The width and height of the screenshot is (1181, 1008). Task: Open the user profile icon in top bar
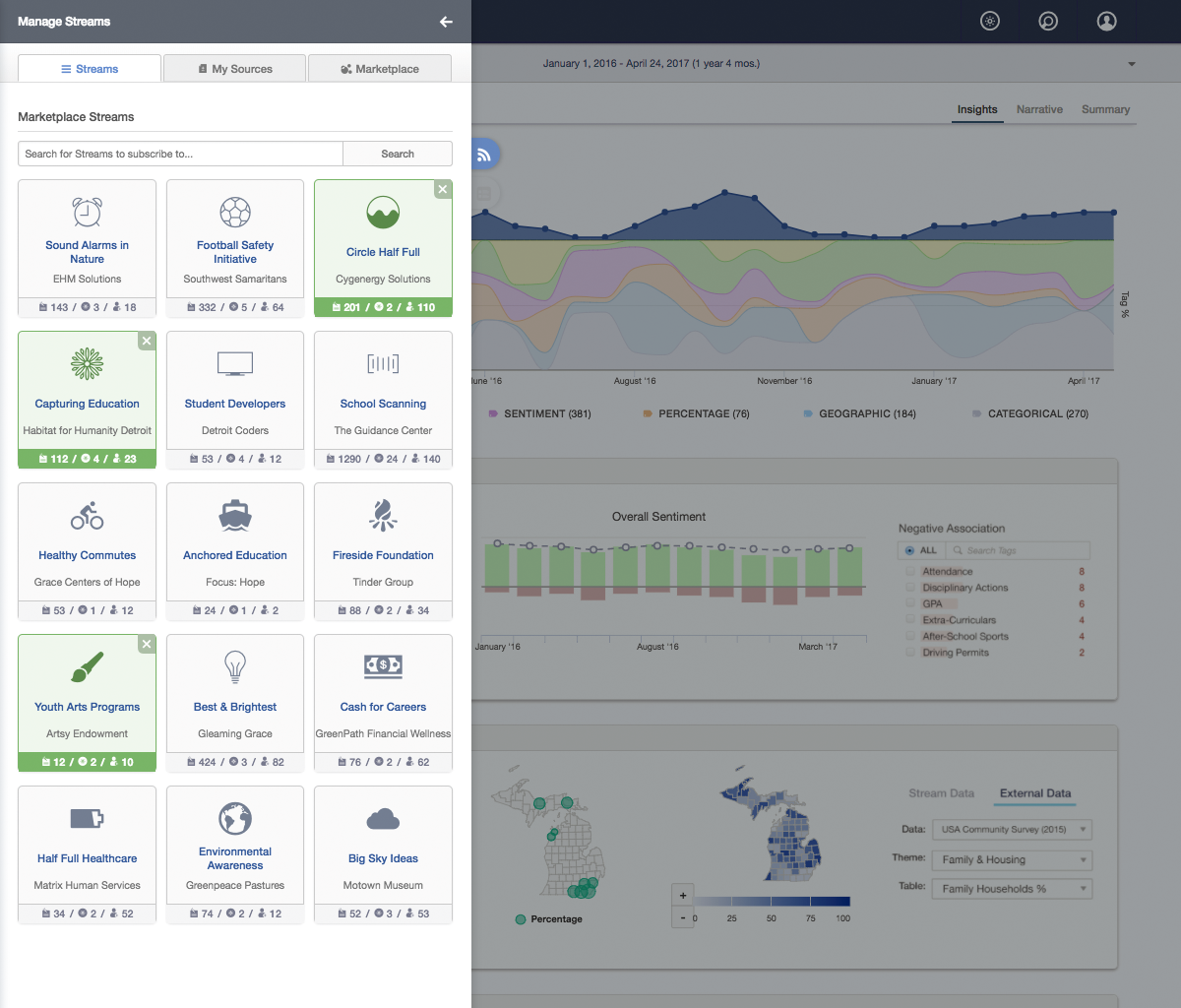(1107, 22)
